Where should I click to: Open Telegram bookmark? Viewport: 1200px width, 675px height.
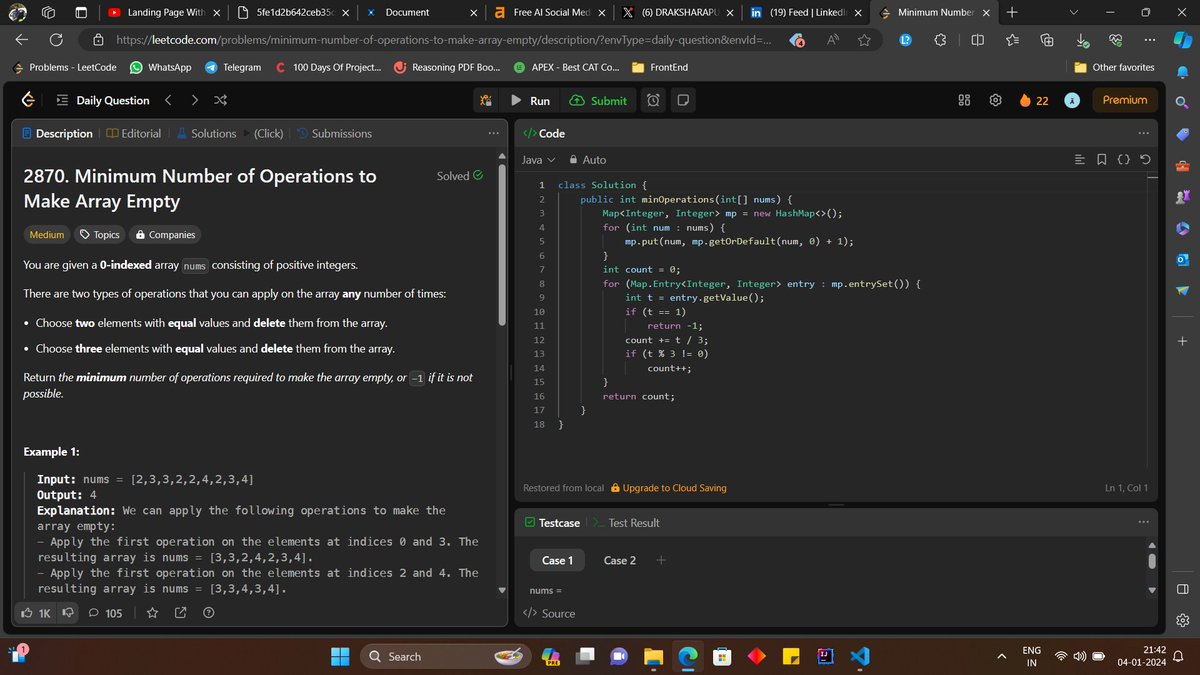tap(233, 67)
